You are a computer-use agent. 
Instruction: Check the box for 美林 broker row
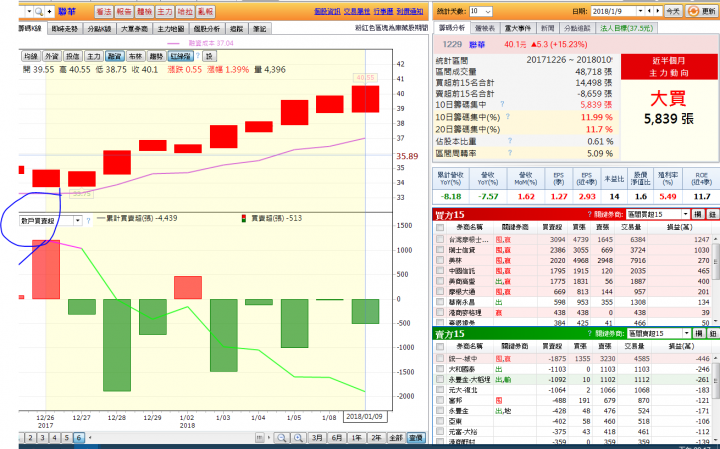tap(440, 260)
